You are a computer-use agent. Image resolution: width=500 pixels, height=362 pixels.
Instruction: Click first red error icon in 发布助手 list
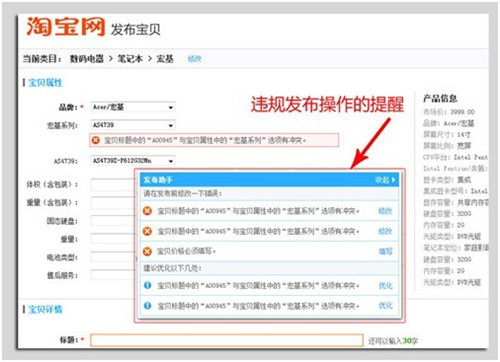147,211
